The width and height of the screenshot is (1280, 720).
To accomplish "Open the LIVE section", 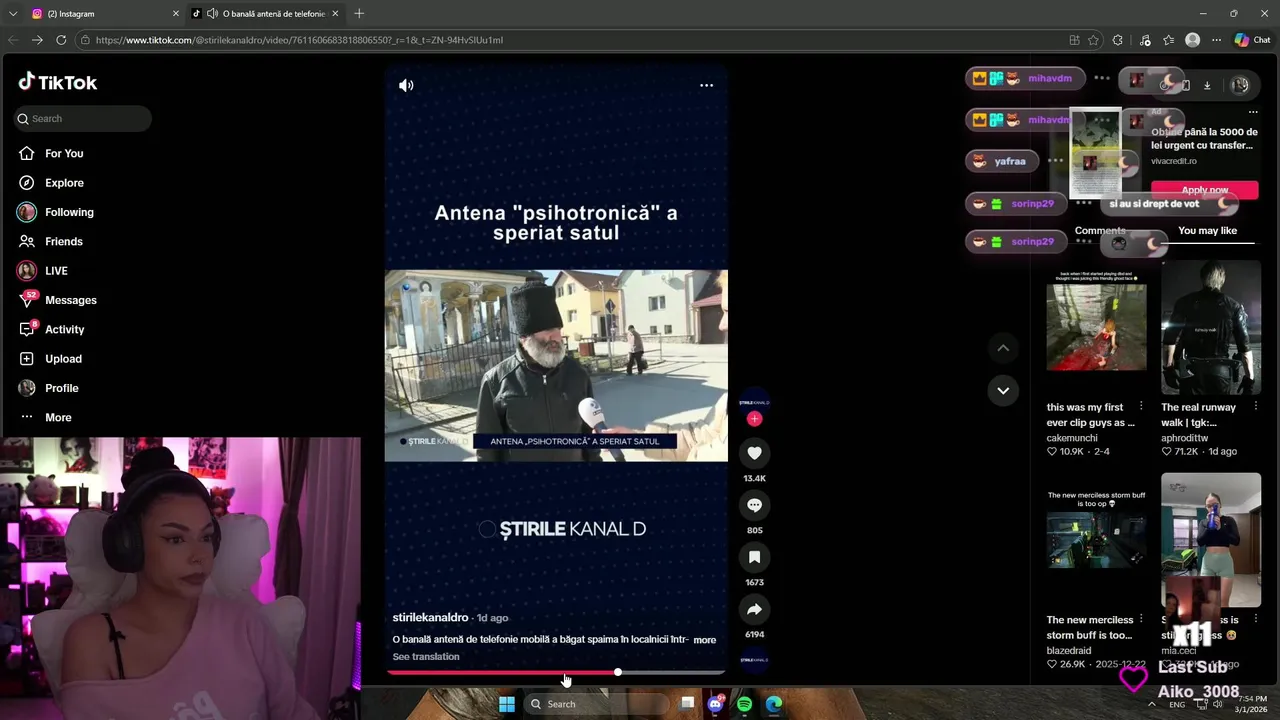I will [x=56, y=271].
